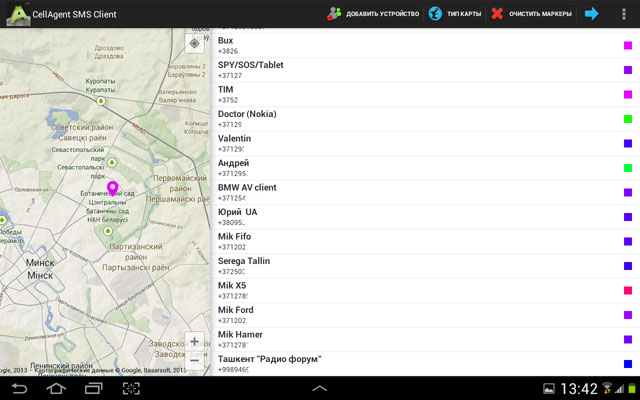Tap the blue color swatch for Valentin
The height and width of the screenshot is (400, 640).
(x=628, y=143)
